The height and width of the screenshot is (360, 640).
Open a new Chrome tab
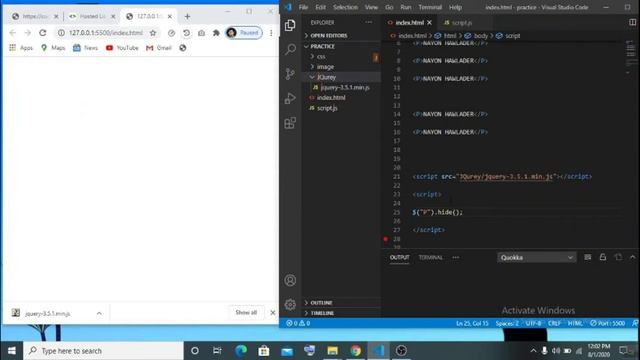[187, 16]
